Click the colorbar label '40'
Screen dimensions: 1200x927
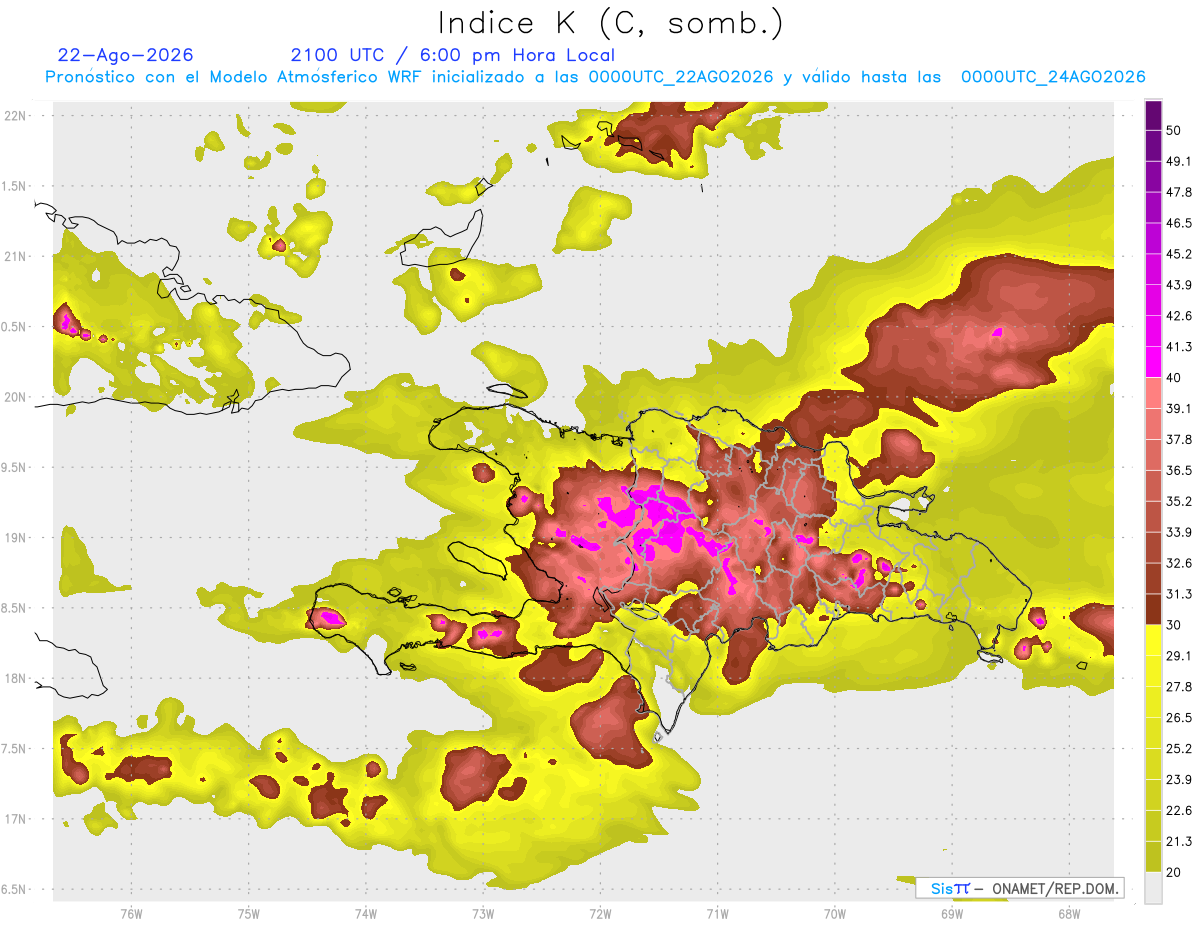pyautogui.click(x=1175, y=378)
